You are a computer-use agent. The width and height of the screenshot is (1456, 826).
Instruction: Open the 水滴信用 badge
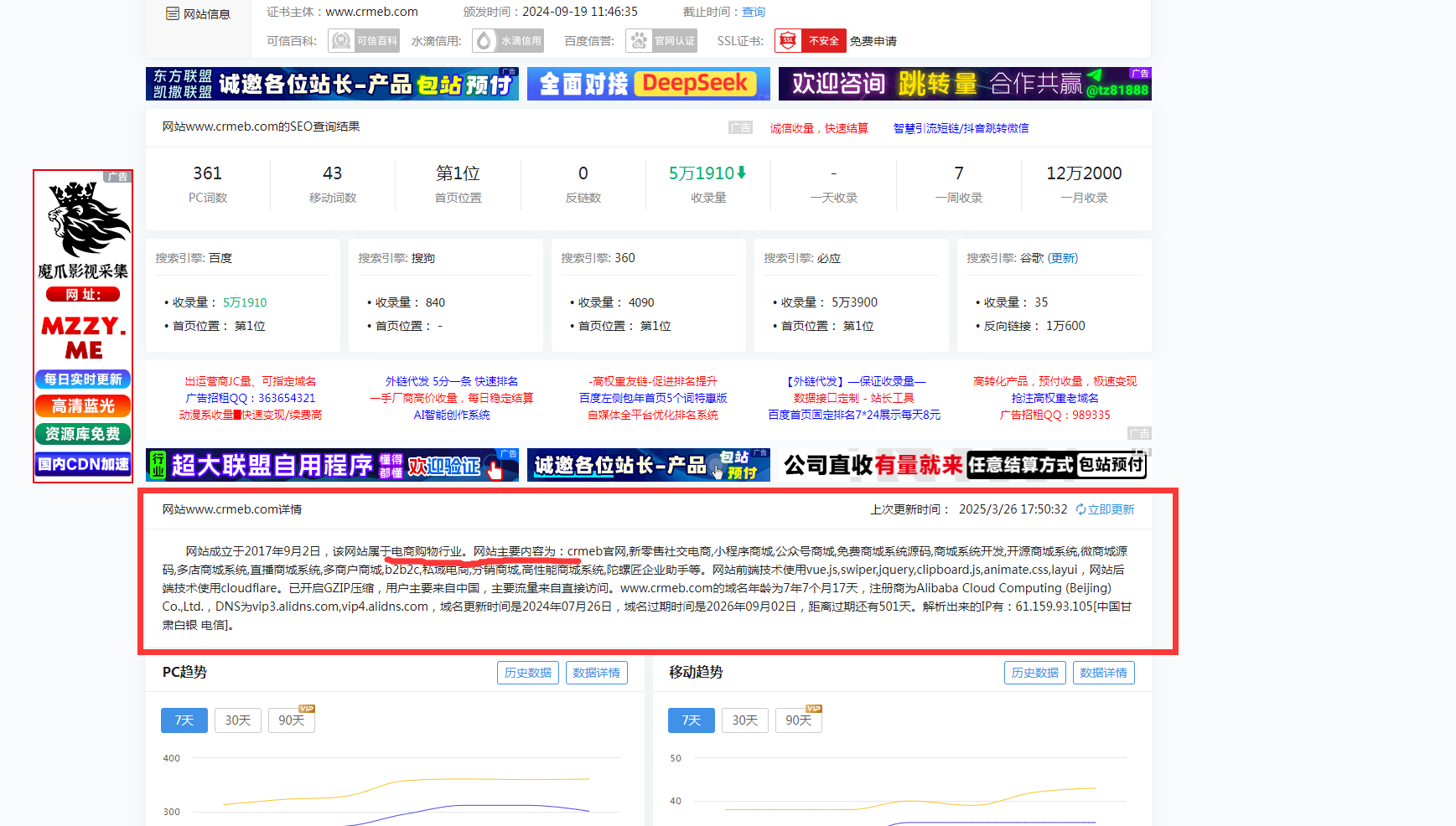point(508,40)
